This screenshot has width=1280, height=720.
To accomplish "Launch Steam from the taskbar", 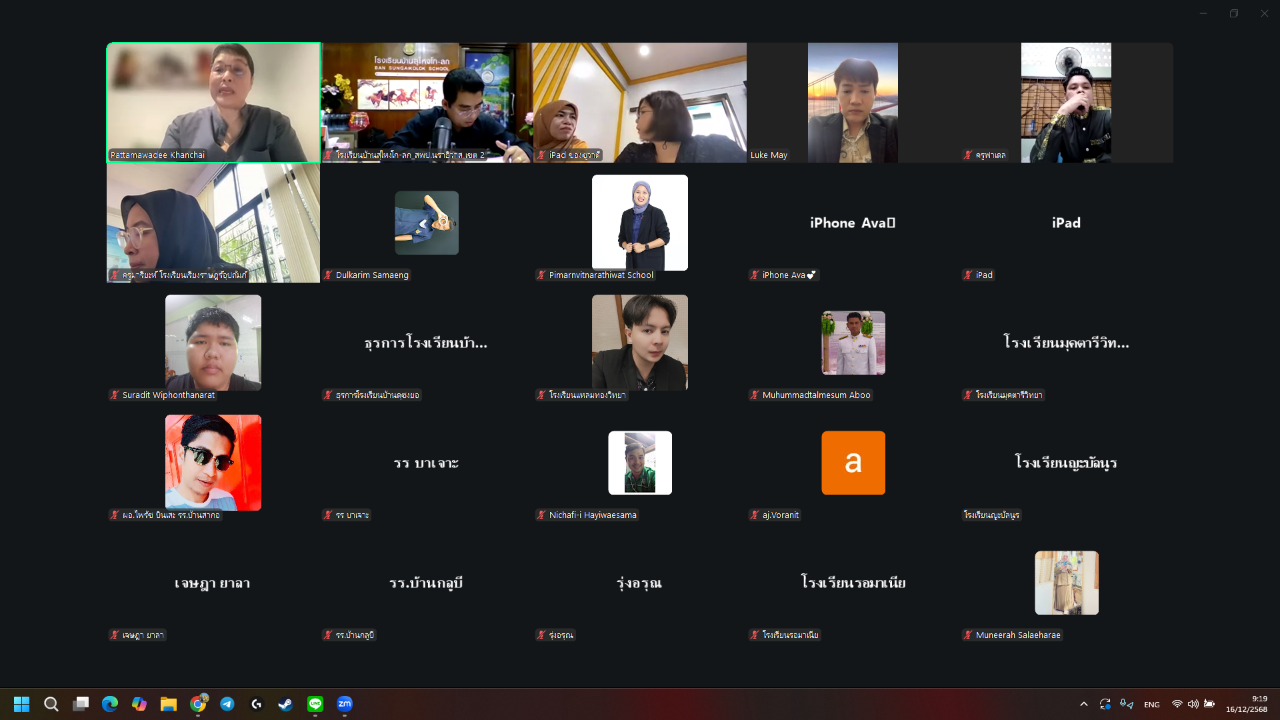I will pyautogui.click(x=286, y=704).
